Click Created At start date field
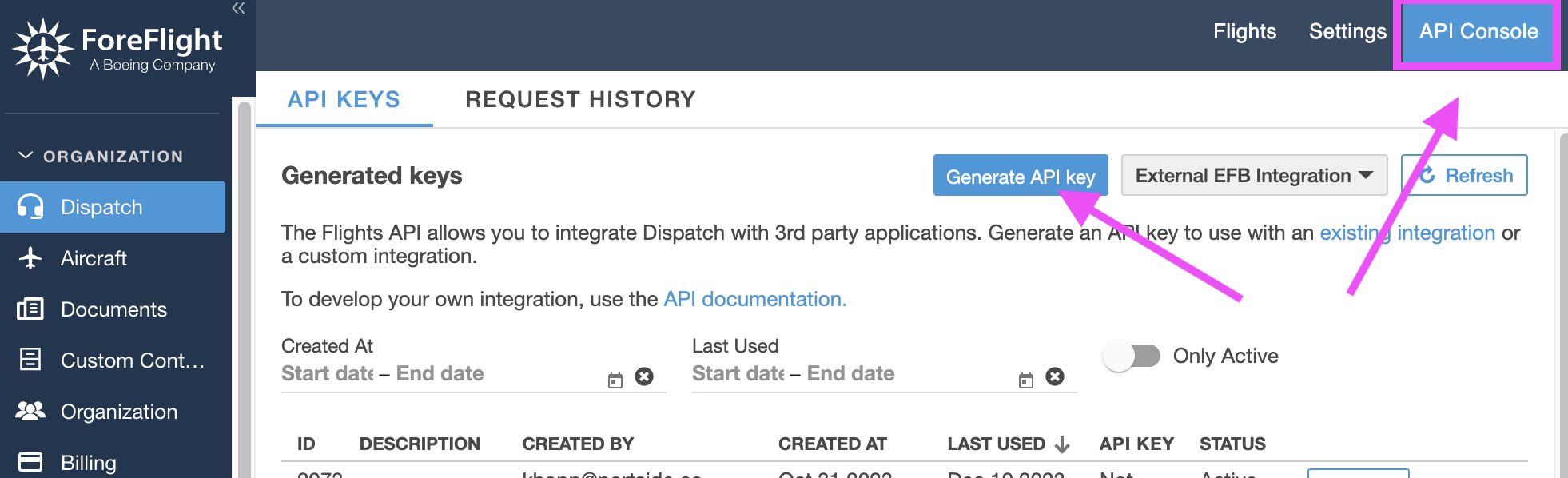The image size is (1568, 478). click(327, 373)
